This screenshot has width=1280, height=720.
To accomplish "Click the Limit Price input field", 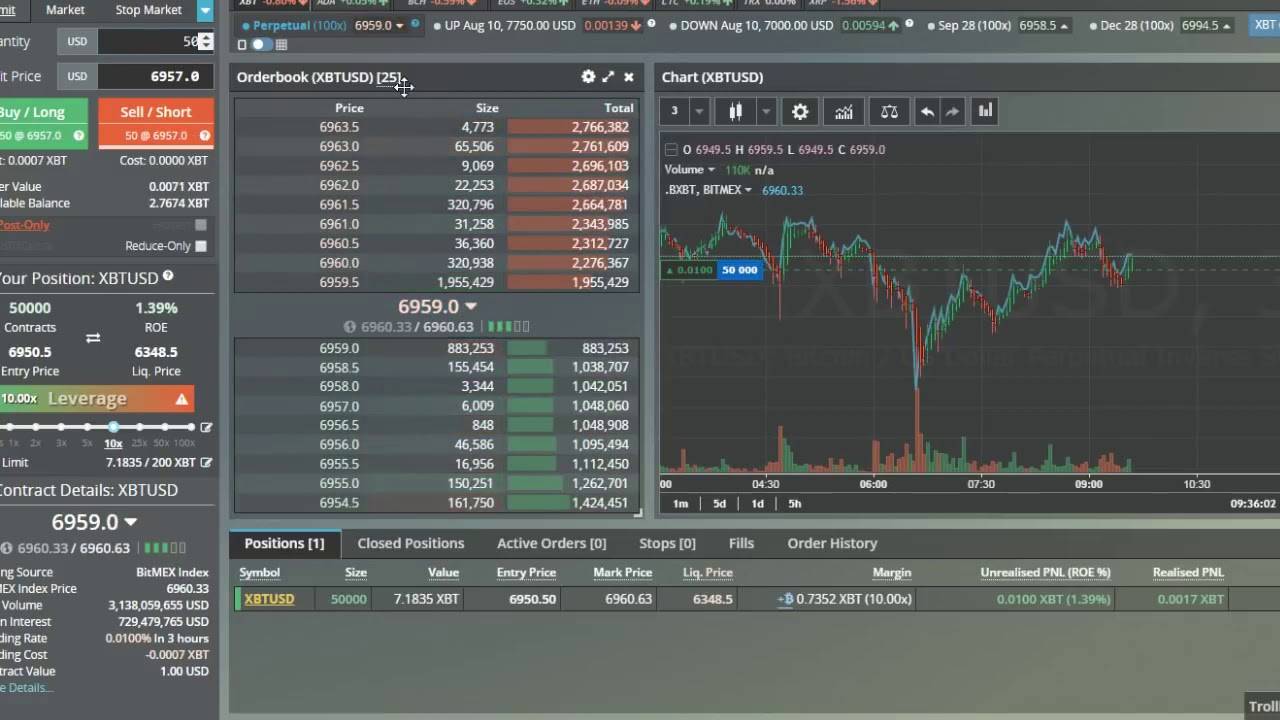I will click(155, 76).
